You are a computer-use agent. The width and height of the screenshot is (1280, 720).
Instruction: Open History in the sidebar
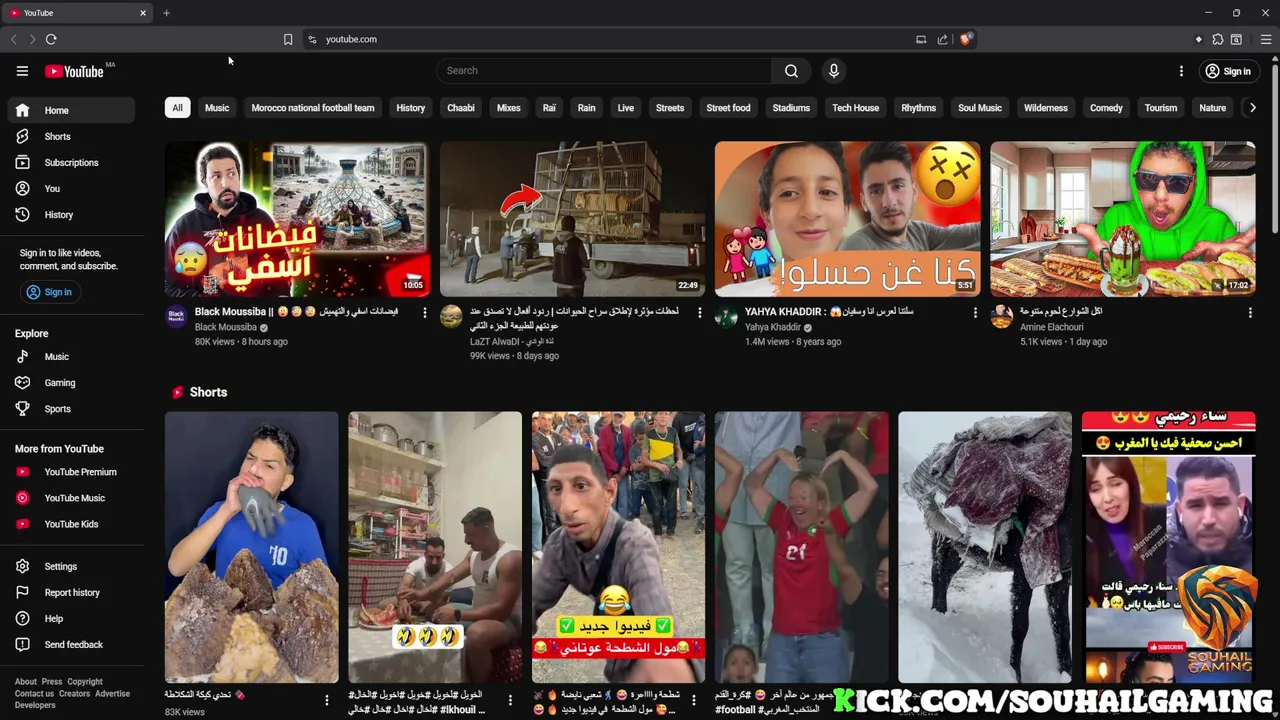70,214
